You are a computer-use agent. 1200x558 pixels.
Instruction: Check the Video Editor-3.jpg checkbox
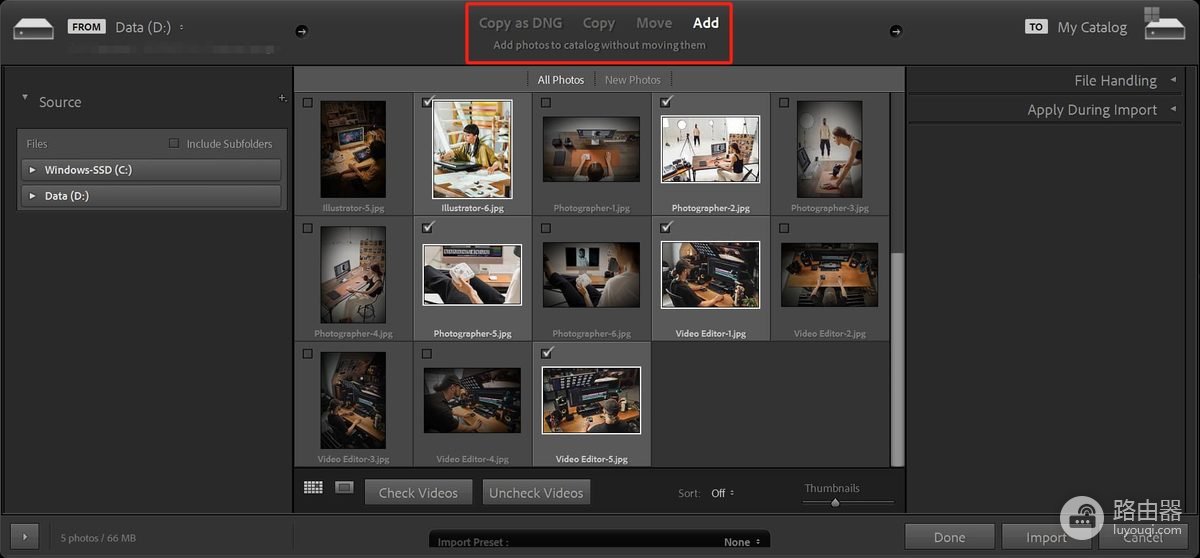307,354
